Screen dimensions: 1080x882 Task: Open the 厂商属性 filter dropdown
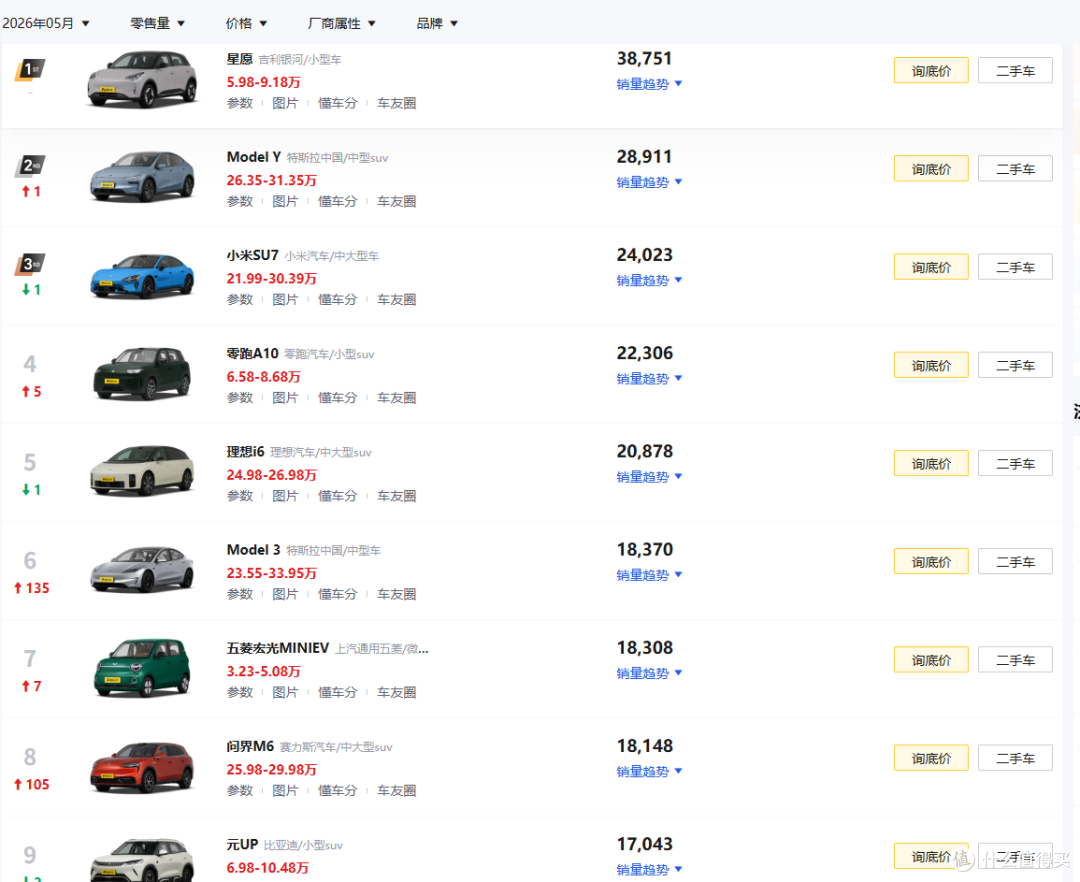pos(341,23)
